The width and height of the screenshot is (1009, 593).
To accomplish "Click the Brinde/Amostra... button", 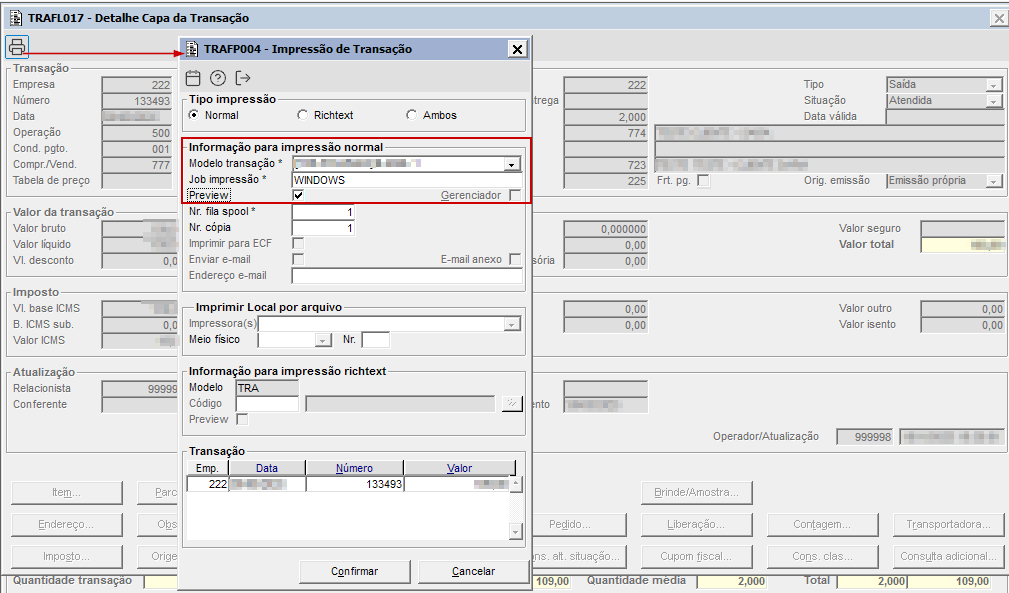I will (x=696, y=493).
